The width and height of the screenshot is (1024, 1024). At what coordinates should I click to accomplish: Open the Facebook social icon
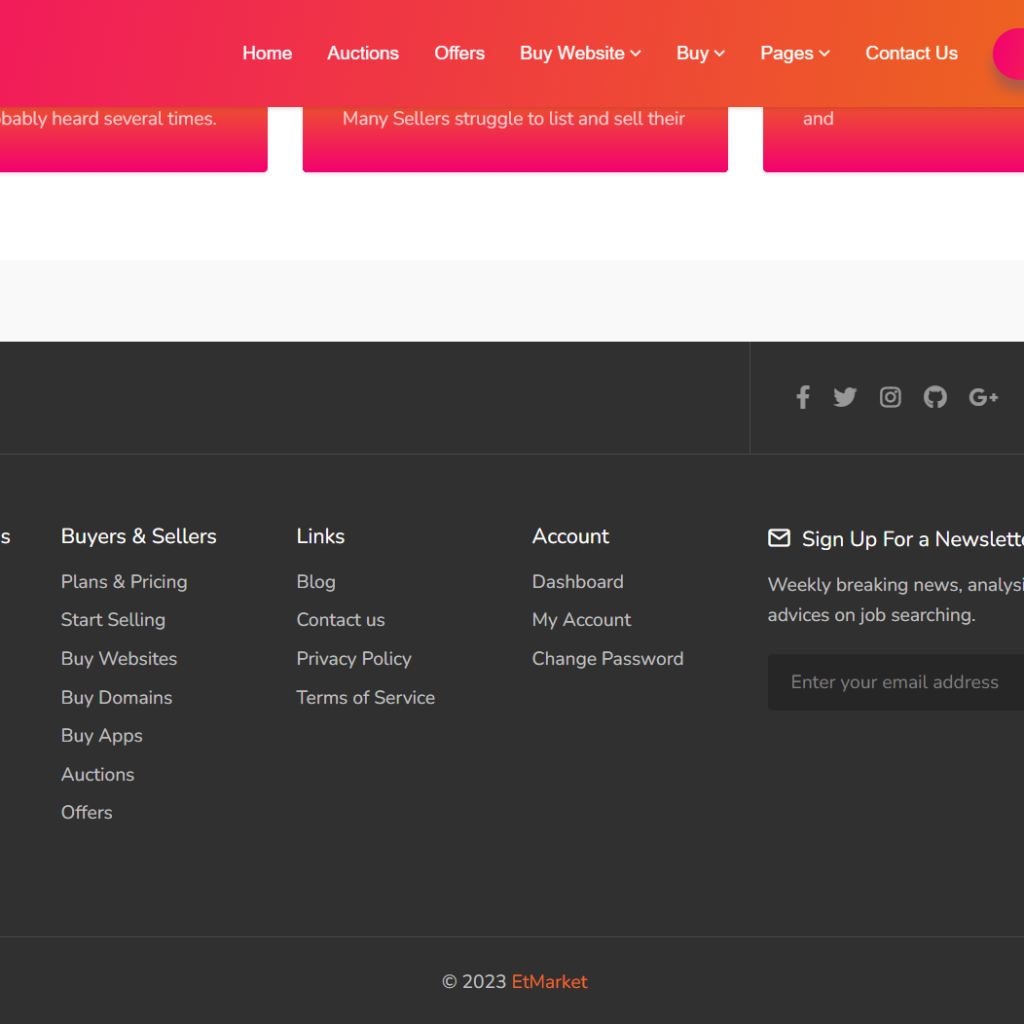pyautogui.click(x=802, y=398)
